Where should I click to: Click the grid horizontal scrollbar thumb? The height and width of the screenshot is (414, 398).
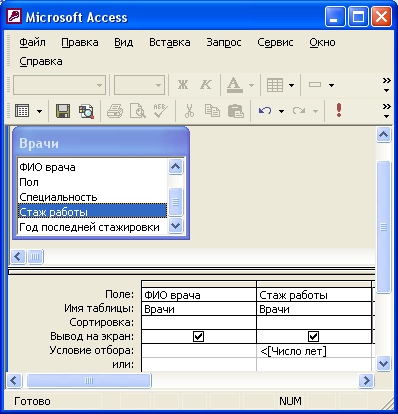pos(89,380)
